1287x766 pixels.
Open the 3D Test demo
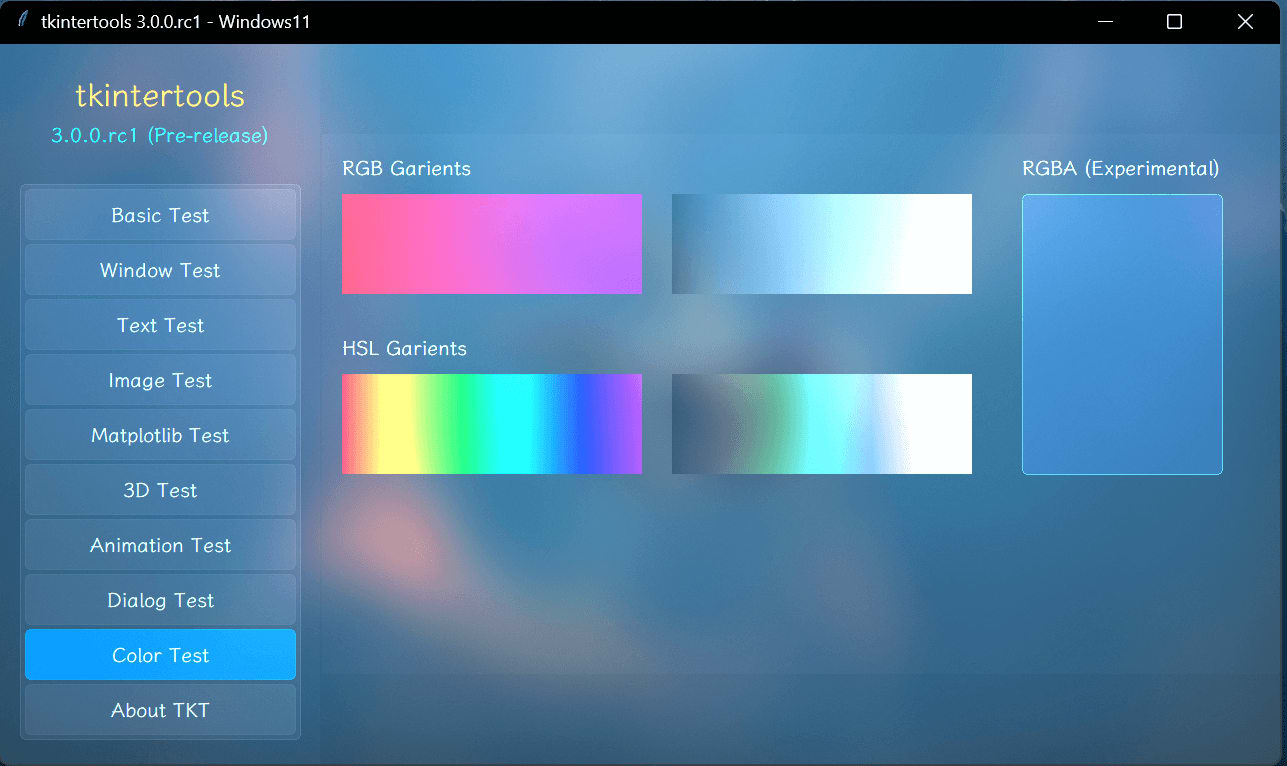pos(160,490)
